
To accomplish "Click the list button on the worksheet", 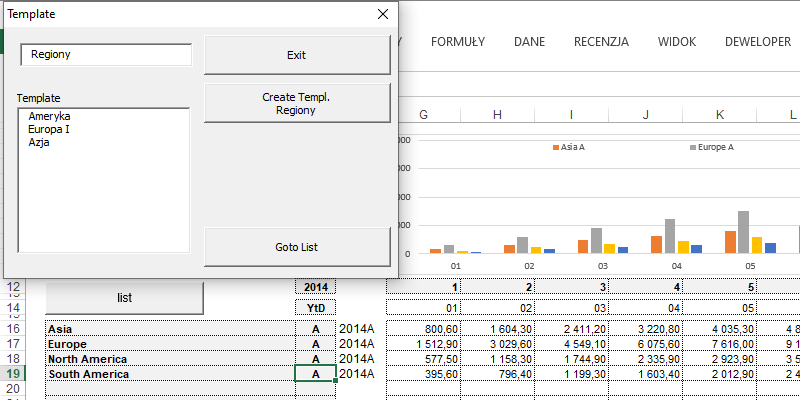I will 124,297.
